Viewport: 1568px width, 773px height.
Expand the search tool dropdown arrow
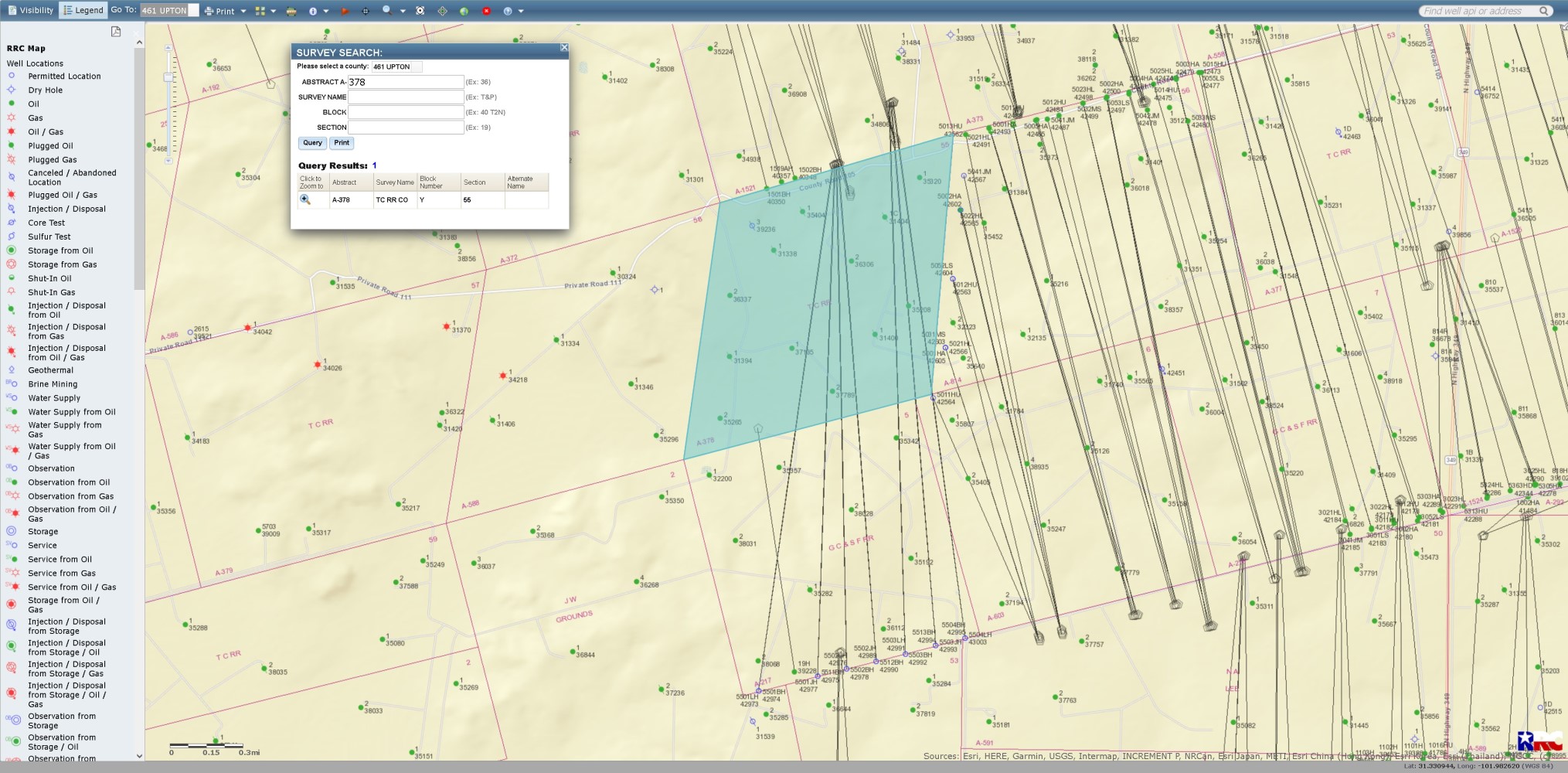click(x=403, y=11)
